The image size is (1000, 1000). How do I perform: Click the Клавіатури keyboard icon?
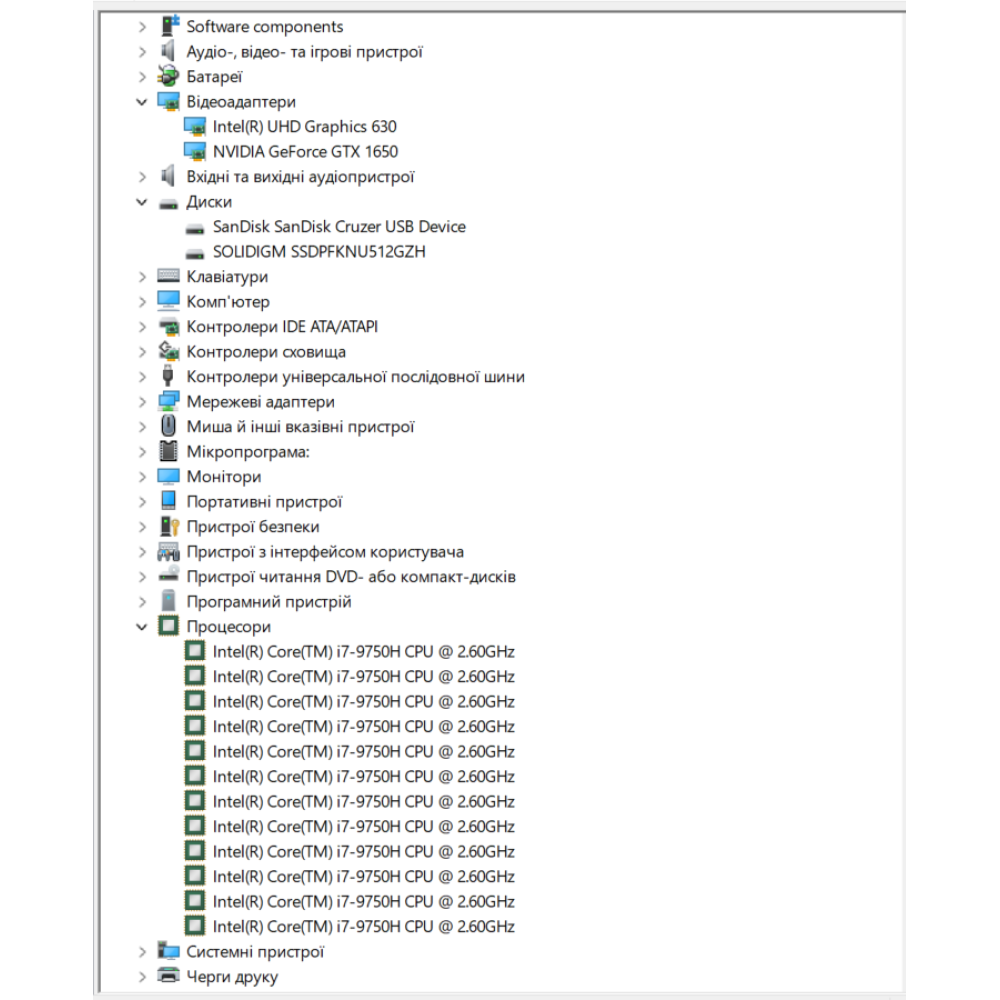[169, 276]
